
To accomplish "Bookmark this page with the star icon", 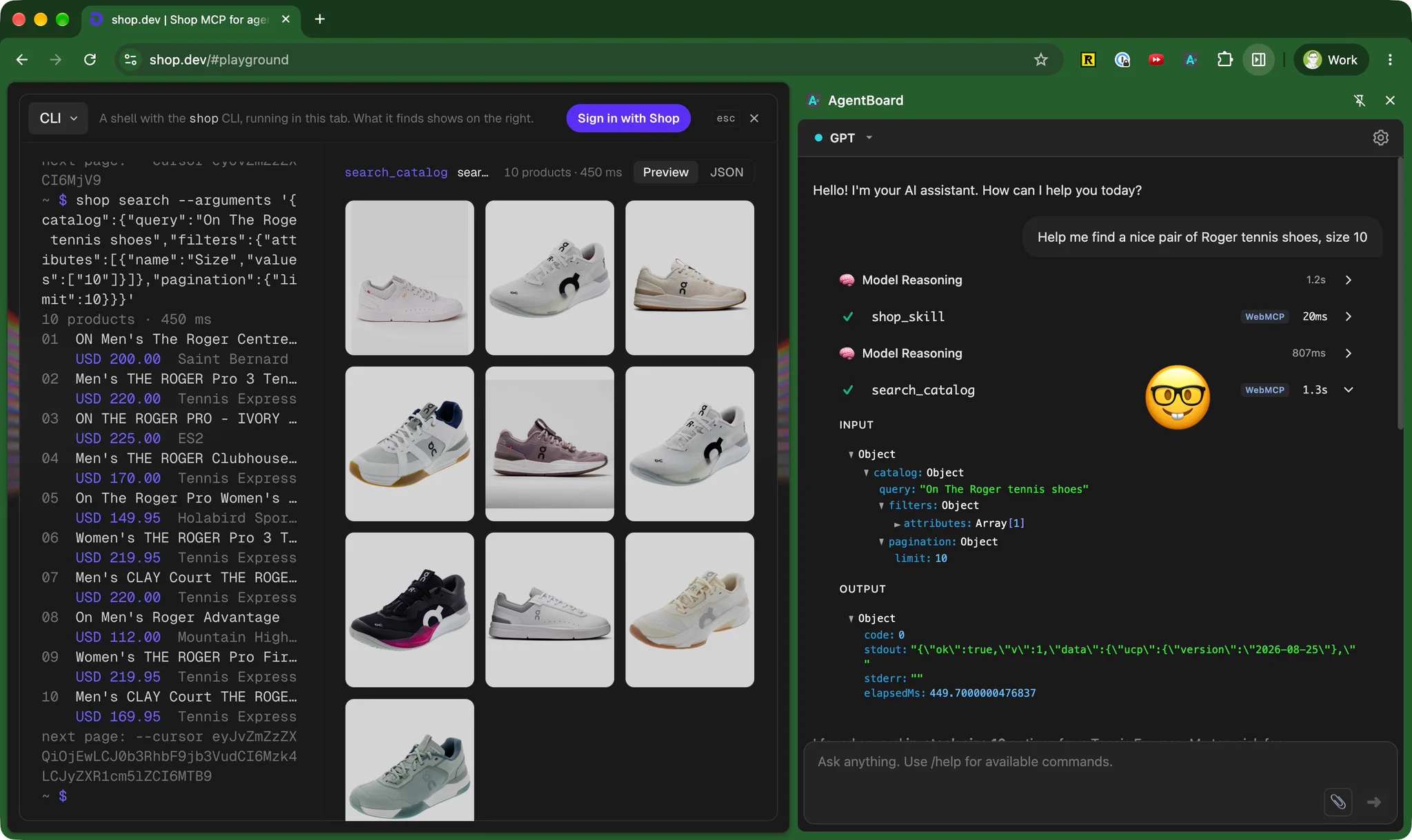I will [1041, 60].
